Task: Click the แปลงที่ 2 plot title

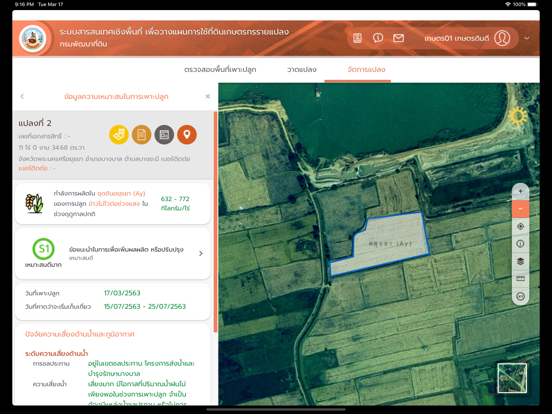Action: click(x=35, y=123)
